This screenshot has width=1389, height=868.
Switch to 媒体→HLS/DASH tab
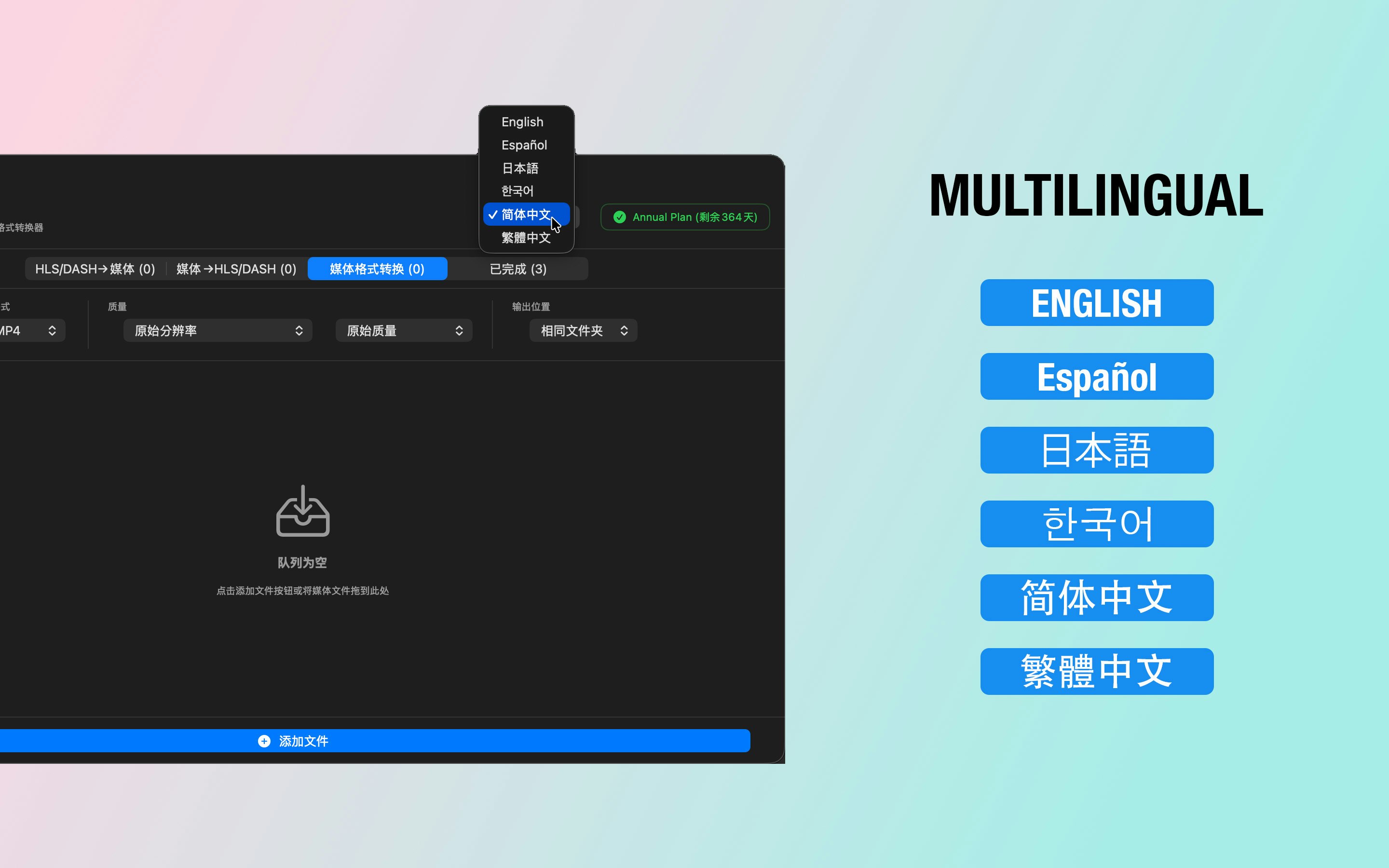[236, 269]
